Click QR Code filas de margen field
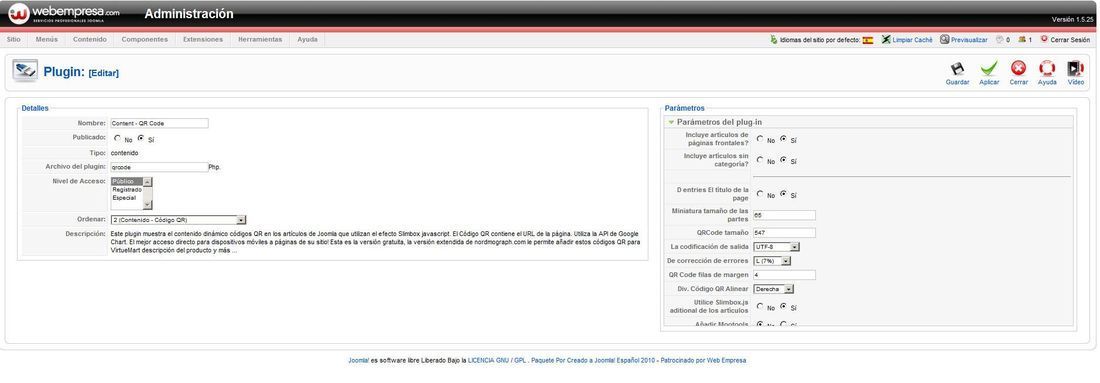 784,275
